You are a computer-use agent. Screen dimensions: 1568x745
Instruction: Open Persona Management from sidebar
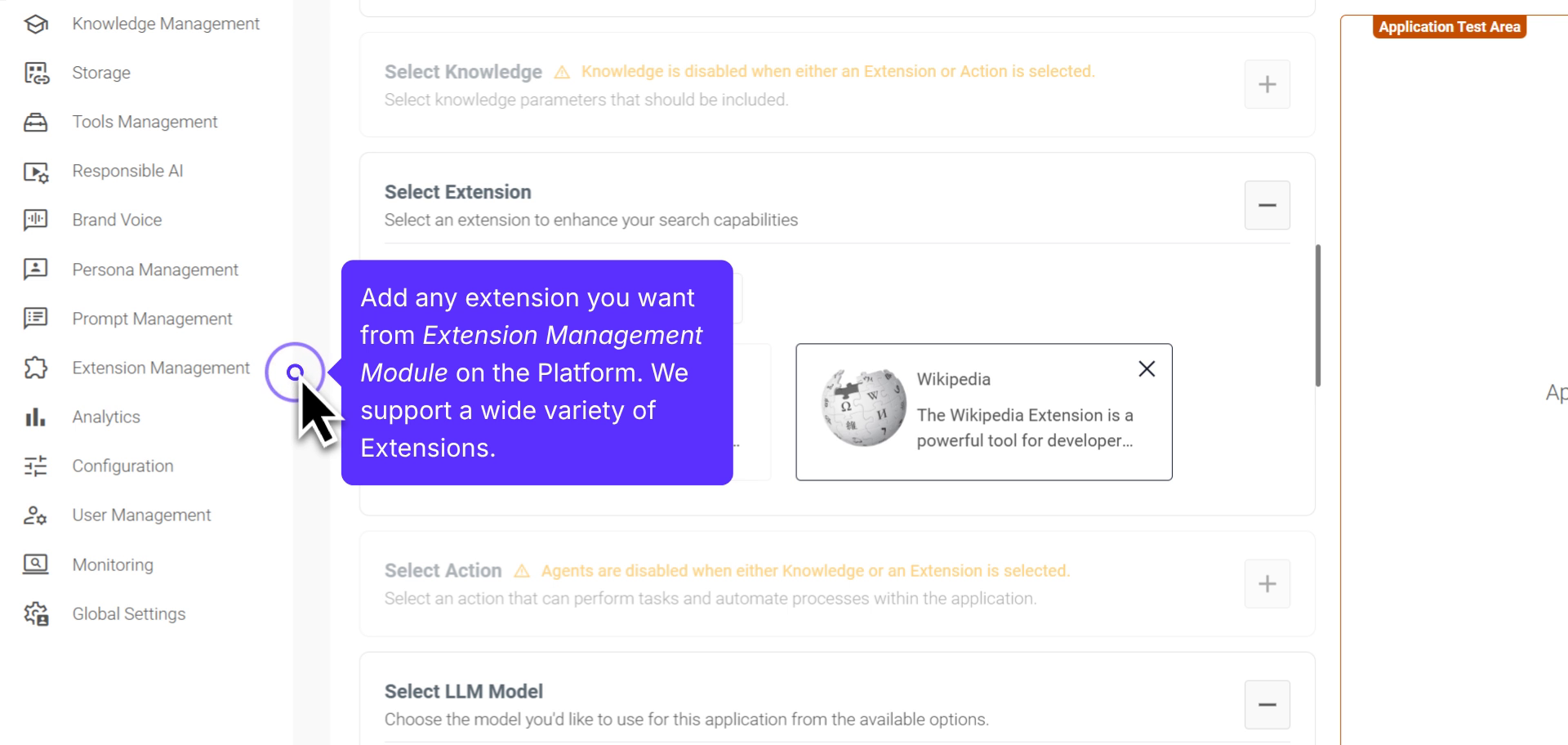point(155,270)
